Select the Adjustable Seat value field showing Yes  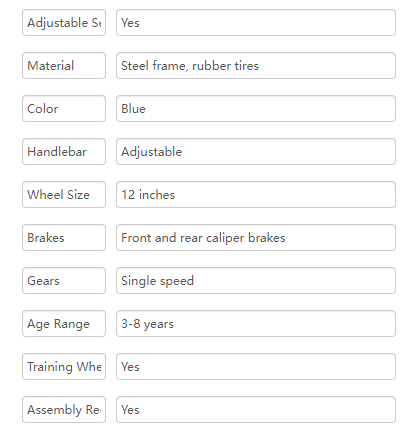256,23
